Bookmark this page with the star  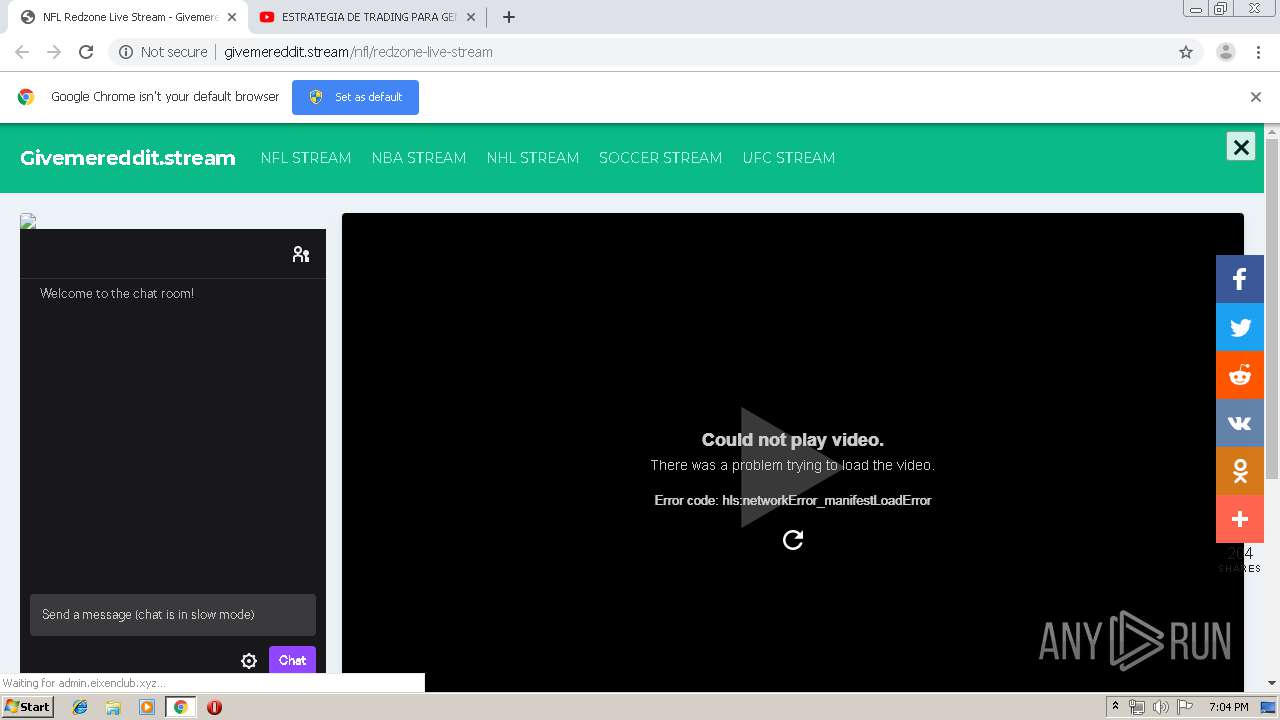point(1186,52)
